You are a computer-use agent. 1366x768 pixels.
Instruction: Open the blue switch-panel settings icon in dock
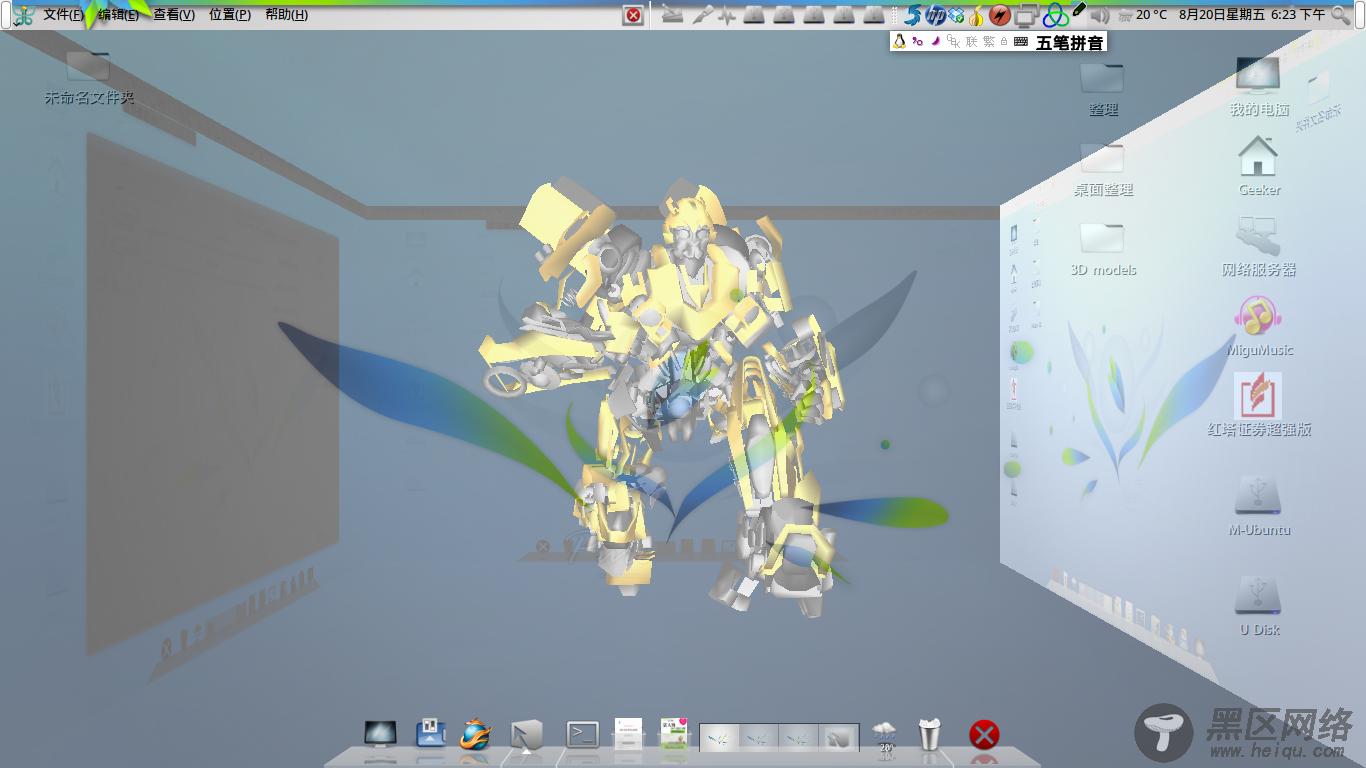pyautogui.click(x=431, y=733)
